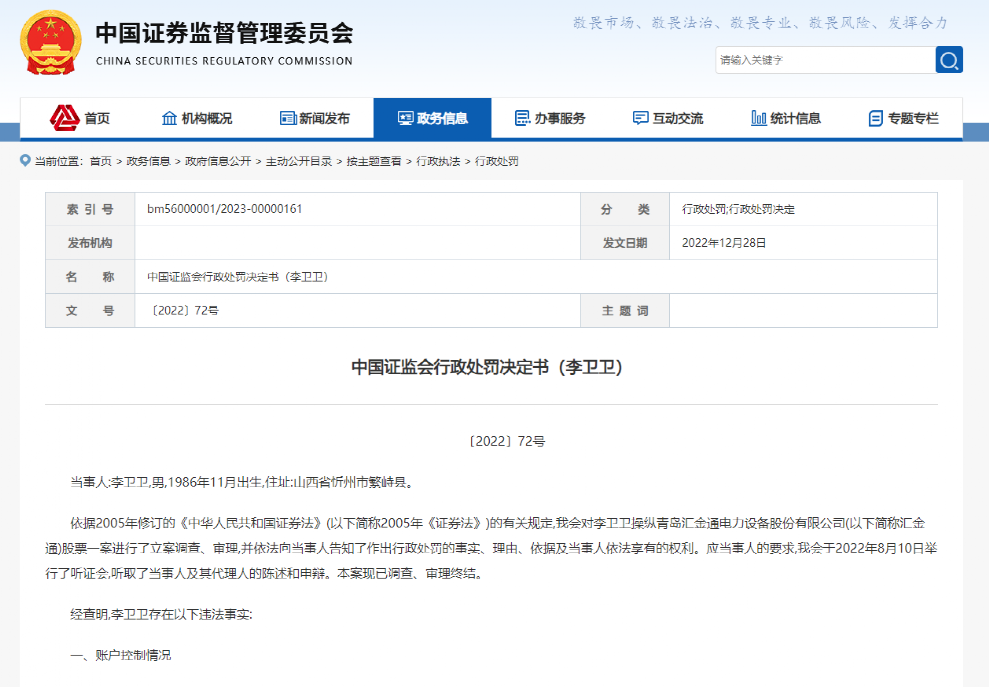Click the search magnifier icon
The width and height of the screenshot is (989, 687).
click(x=948, y=60)
